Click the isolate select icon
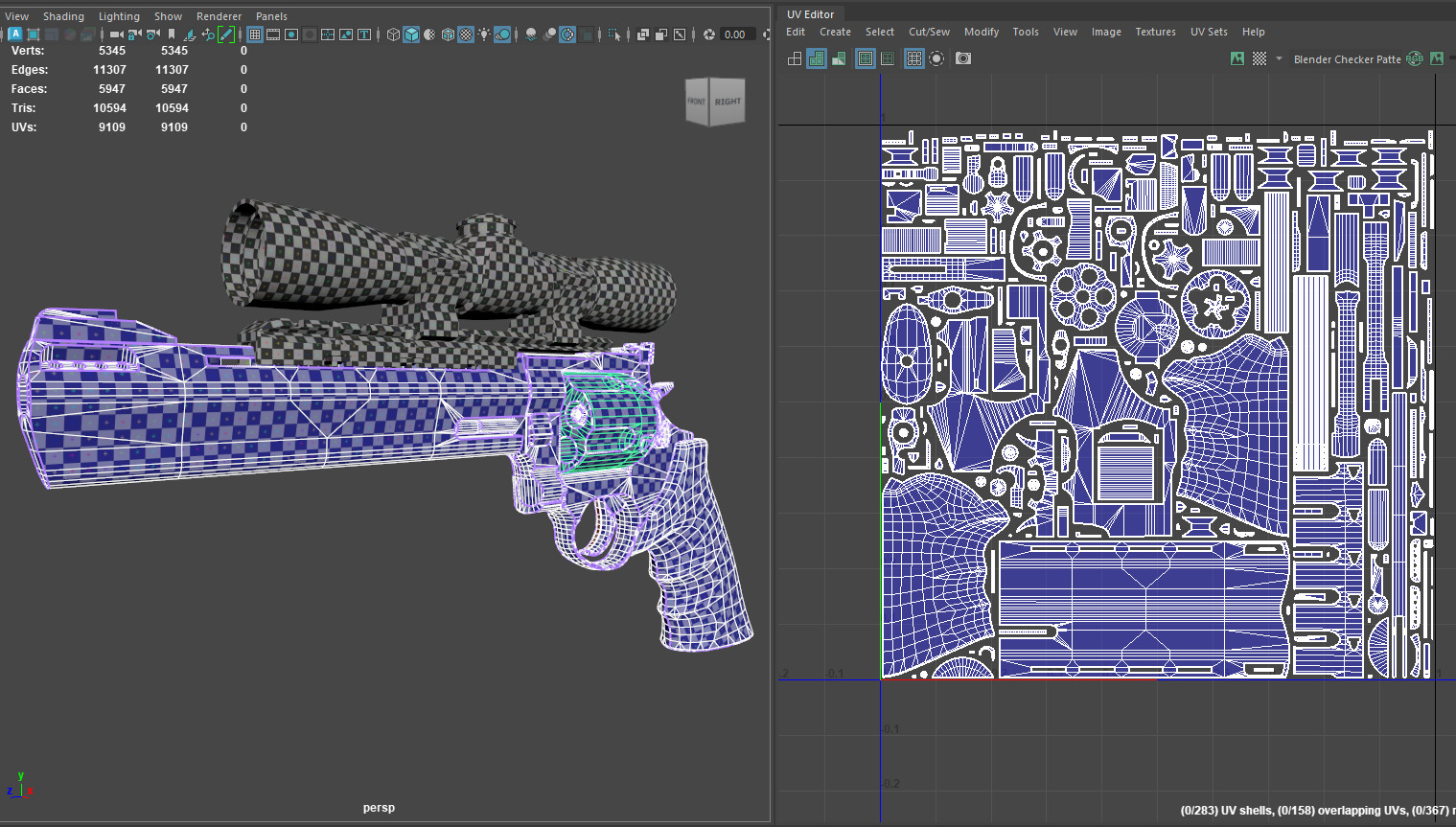Viewport: 1456px width, 827px height. [614, 34]
